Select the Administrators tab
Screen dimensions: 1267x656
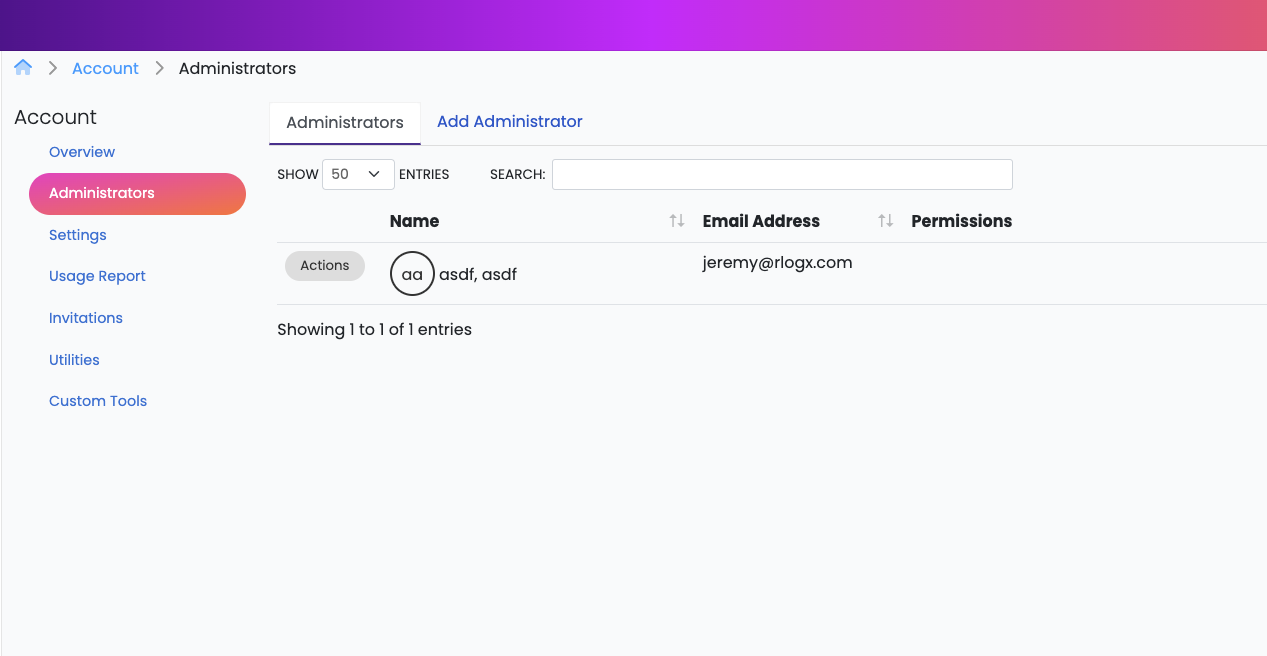[345, 123]
